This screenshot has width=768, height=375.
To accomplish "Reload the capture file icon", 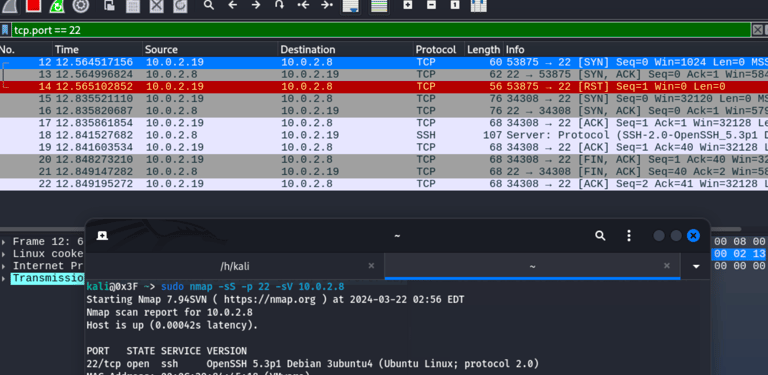I will (180, 5).
